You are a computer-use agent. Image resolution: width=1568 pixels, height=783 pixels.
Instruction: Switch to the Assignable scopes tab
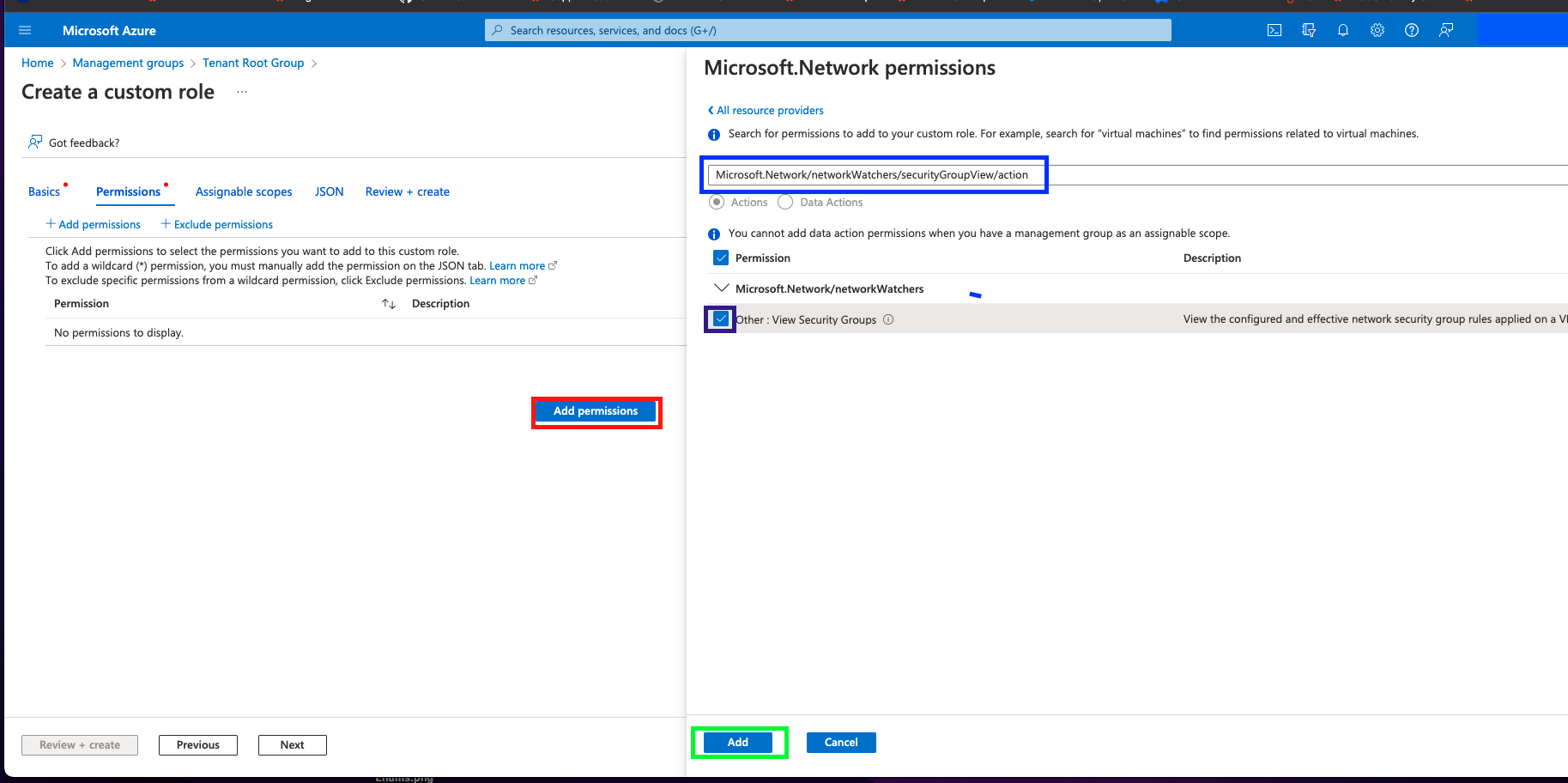coord(244,191)
